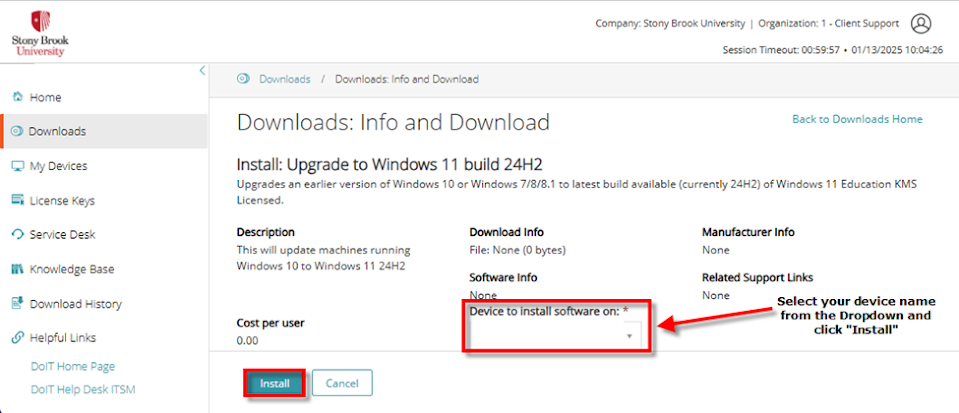
Task: Click the Home house icon
Action: pos(18,97)
